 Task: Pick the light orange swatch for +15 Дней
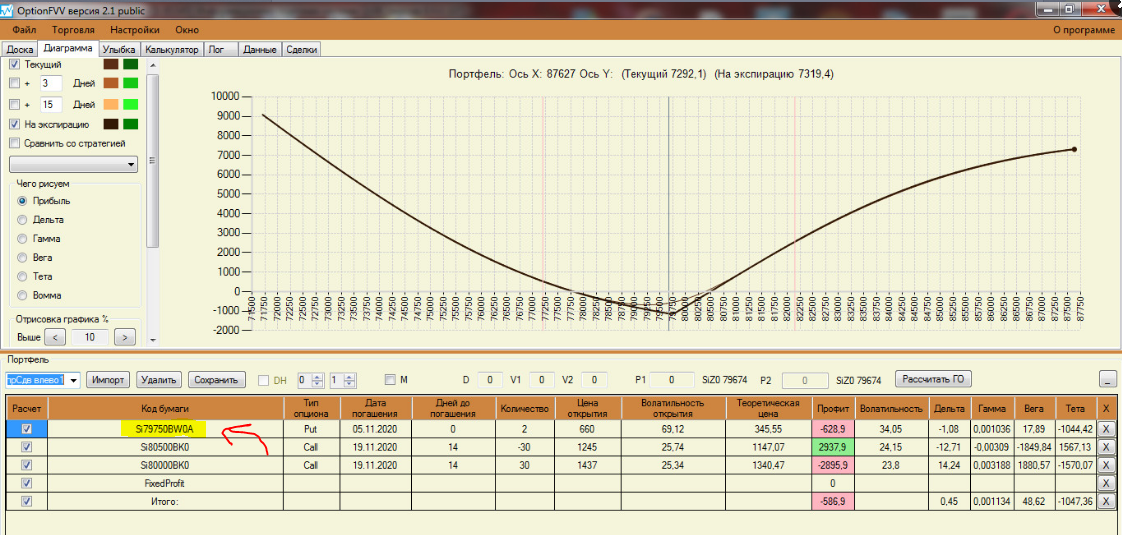(x=110, y=104)
